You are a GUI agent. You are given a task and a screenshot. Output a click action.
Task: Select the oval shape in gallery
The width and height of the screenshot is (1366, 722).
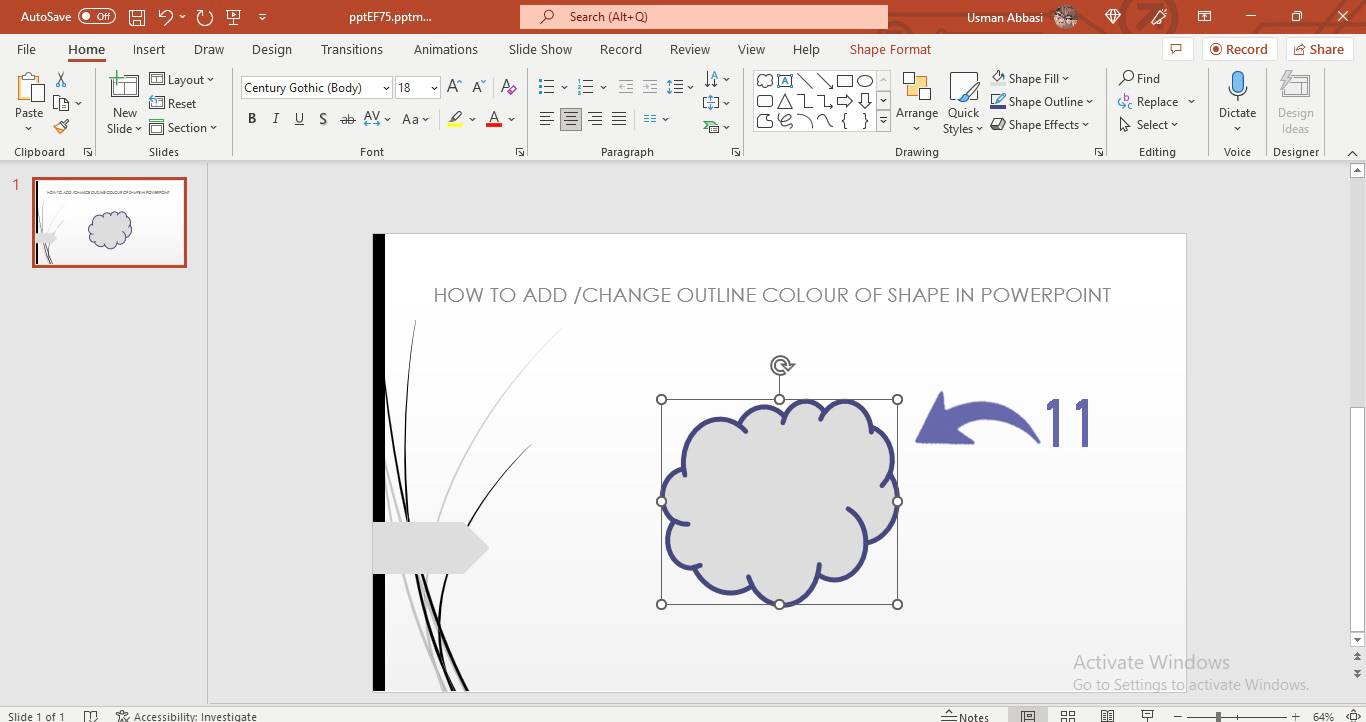pos(865,81)
